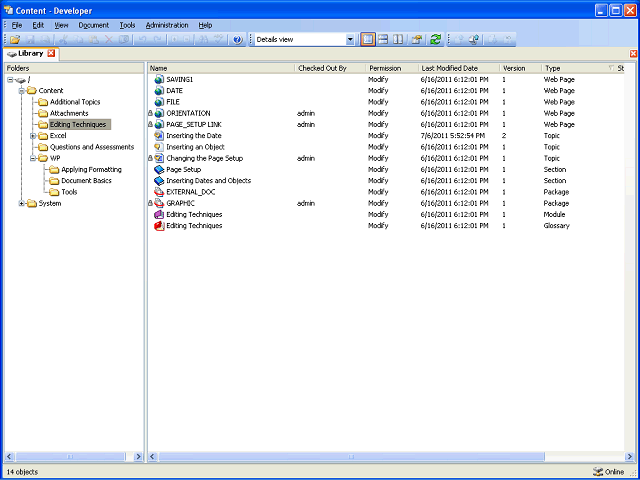This screenshot has height=480, width=640.
Task: Click the document list right scroll arrow
Action: click(x=629, y=456)
